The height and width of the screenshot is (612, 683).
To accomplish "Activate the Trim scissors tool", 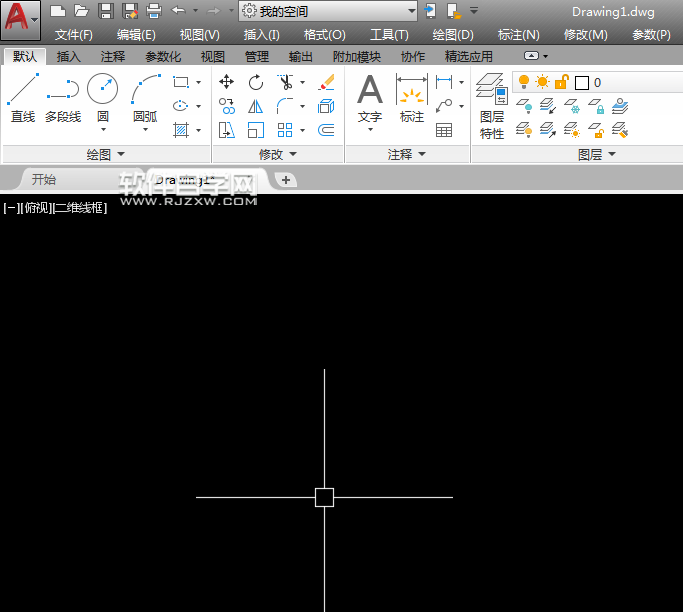I will click(x=285, y=82).
